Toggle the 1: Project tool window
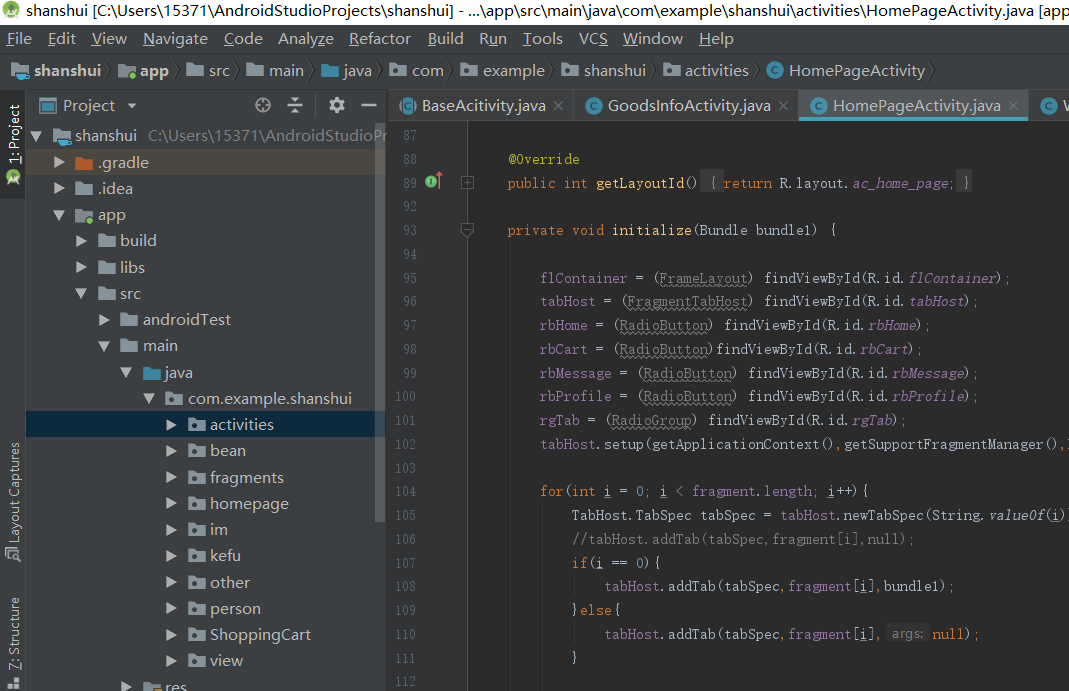This screenshot has height=691, width=1069. click(x=14, y=134)
